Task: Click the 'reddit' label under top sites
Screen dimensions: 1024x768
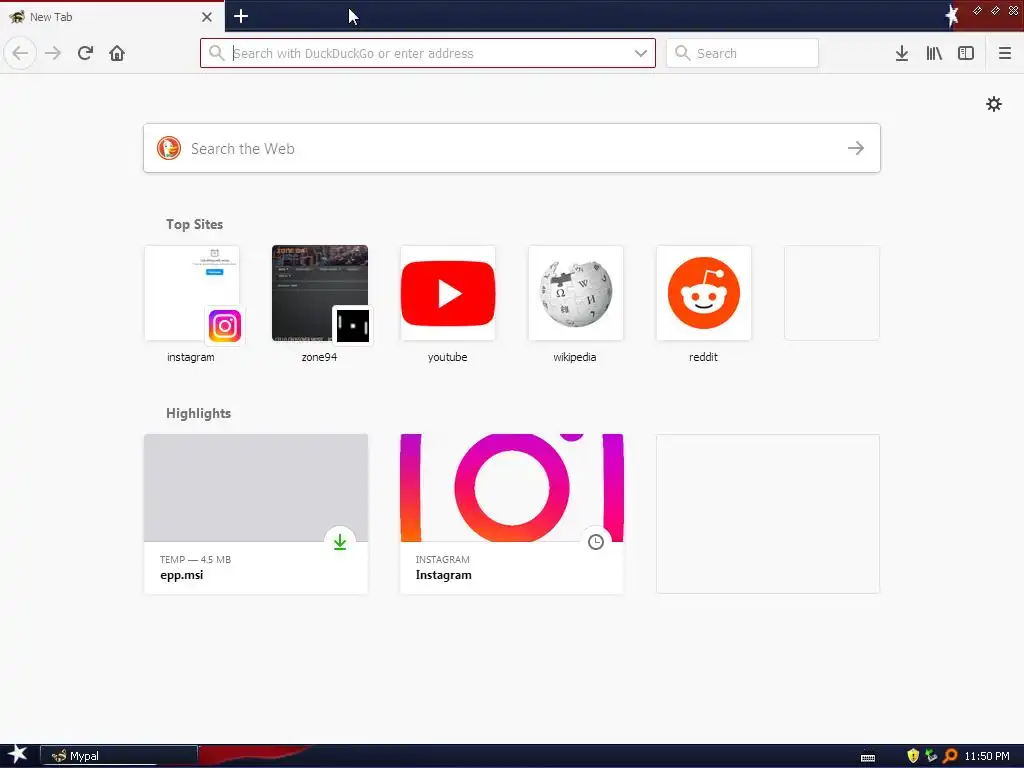Action: point(703,357)
